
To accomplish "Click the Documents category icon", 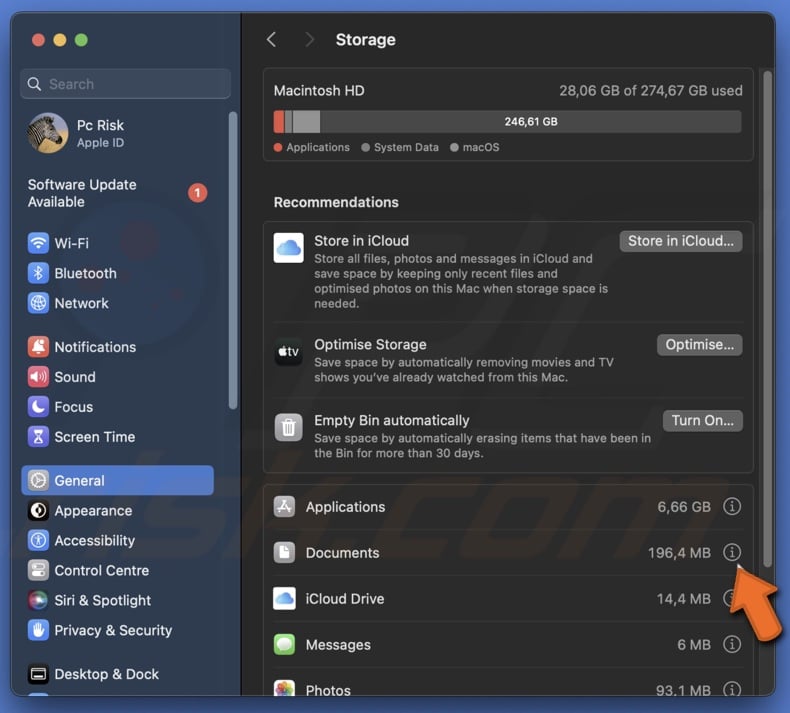I will coord(284,552).
